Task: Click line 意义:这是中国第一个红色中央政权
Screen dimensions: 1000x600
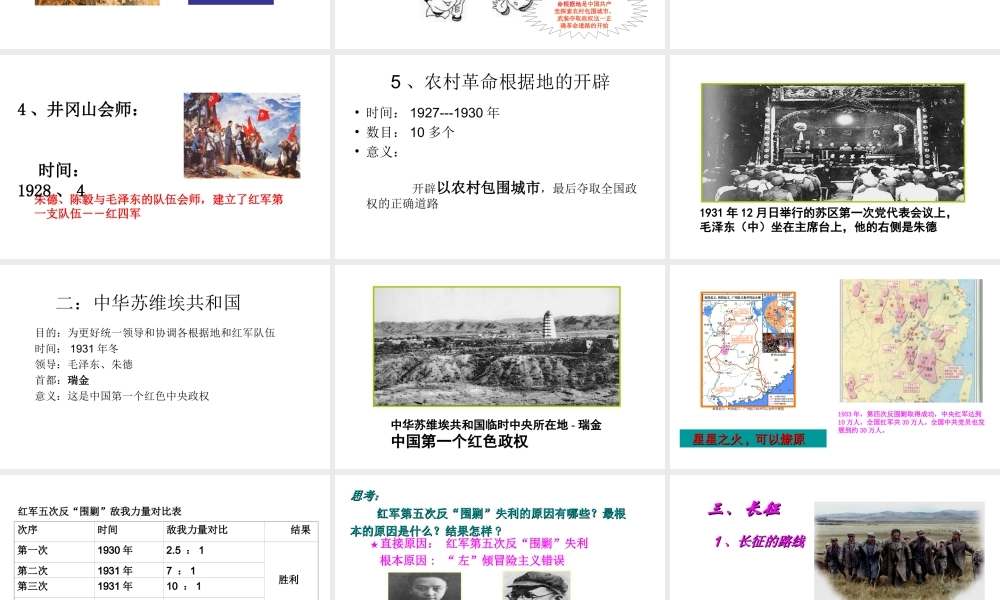Action: click(122, 396)
